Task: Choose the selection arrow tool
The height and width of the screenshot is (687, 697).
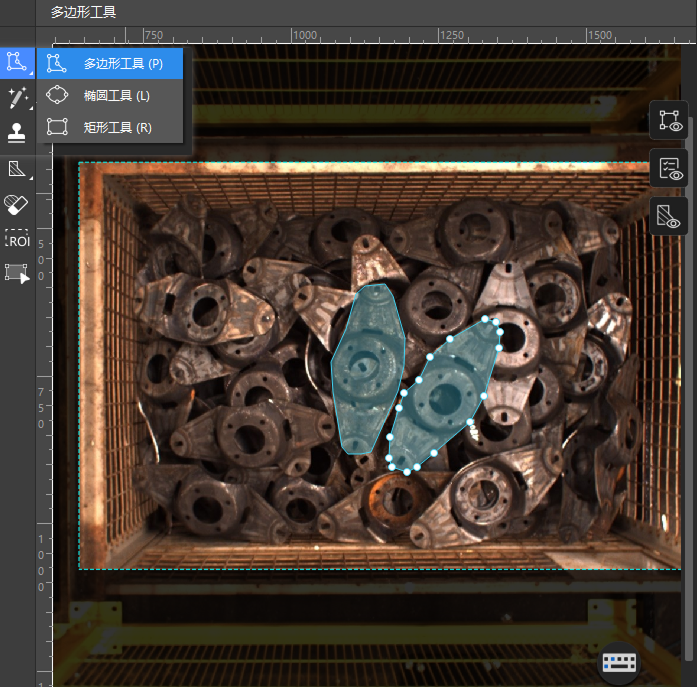Action: point(16,272)
